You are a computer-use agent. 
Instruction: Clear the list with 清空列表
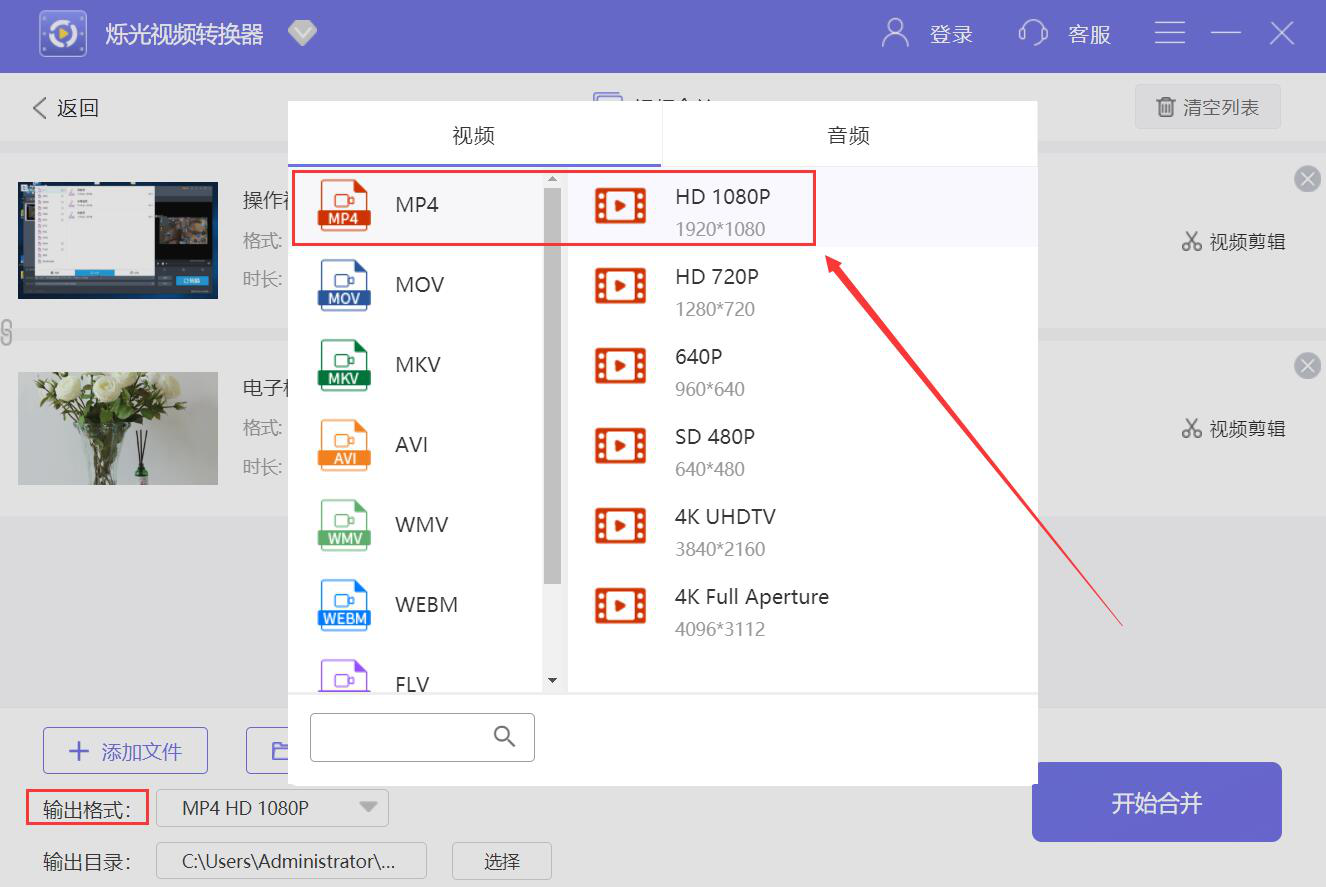tap(1208, 107)
